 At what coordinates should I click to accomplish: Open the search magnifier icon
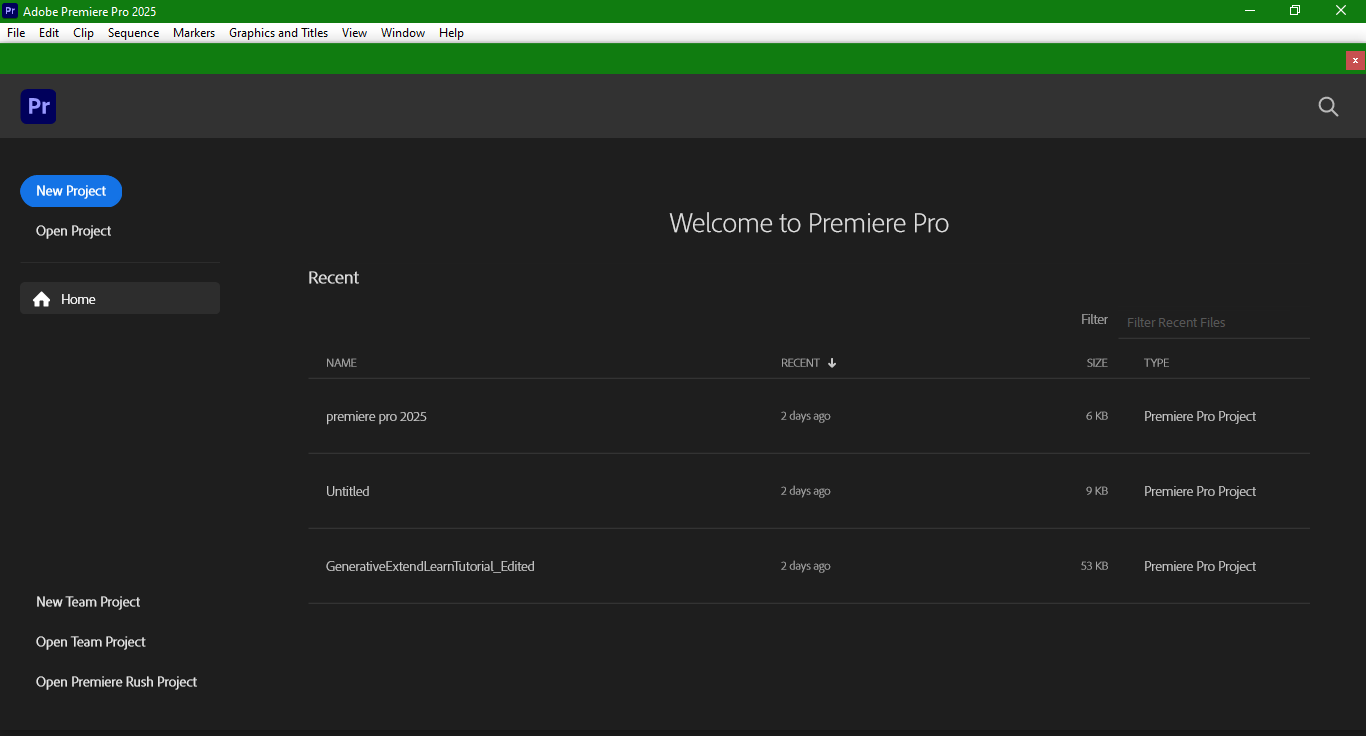[x=1328, y=107]
